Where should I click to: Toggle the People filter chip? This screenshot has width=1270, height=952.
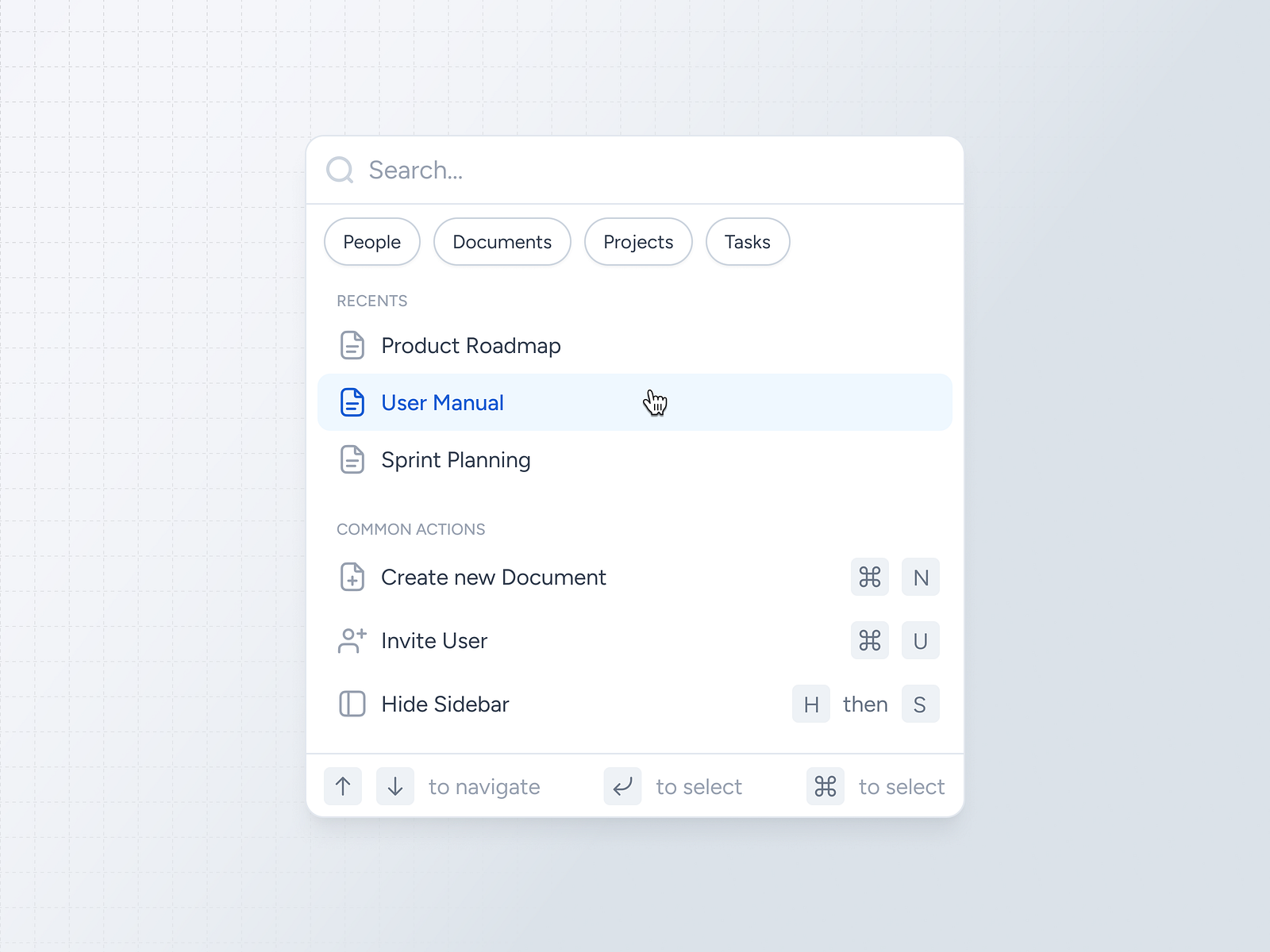[x=371, y=241]
